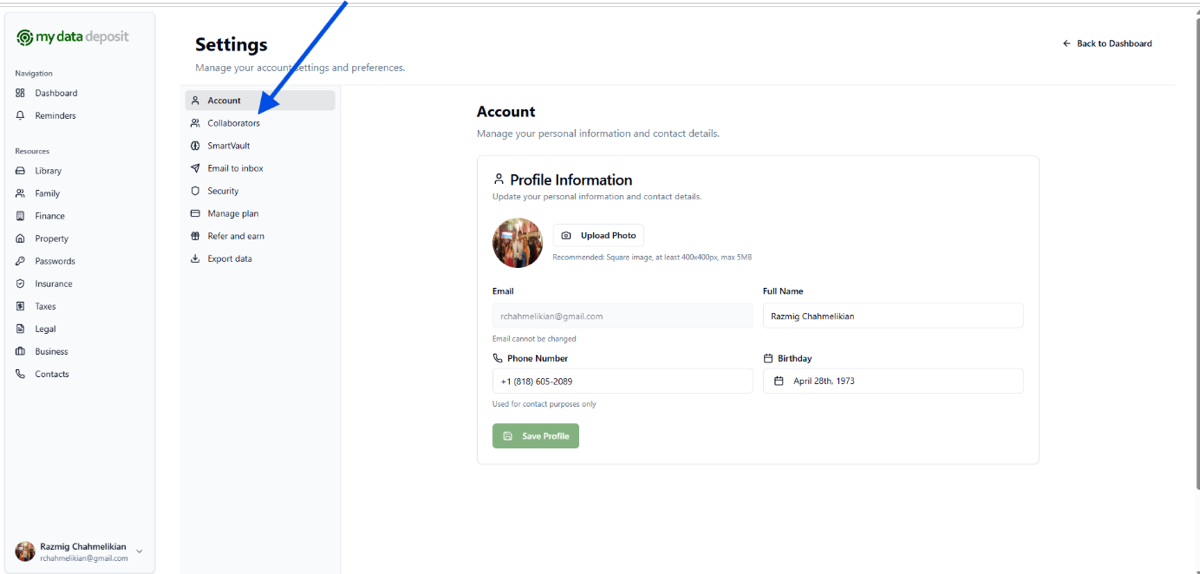Click the back arrow icon by Back to Dashboard
1200x574 pixels.
(x=1067, y=44)
